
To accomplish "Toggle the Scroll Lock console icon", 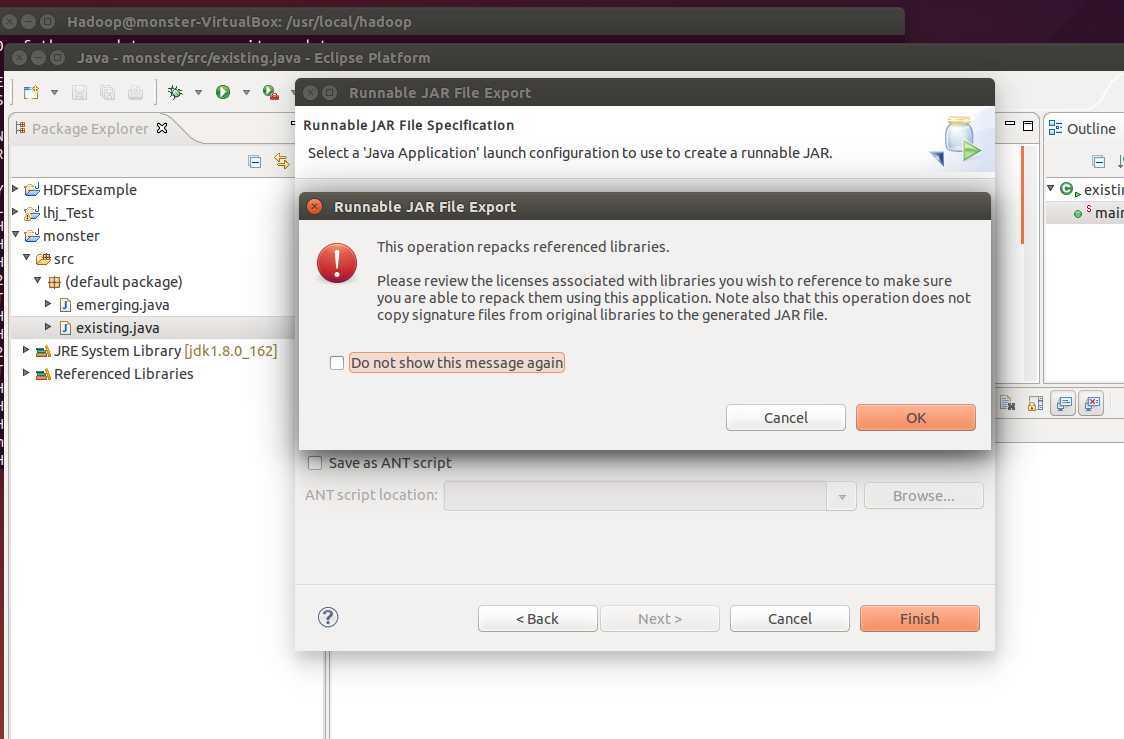I will coord(1035,404).
